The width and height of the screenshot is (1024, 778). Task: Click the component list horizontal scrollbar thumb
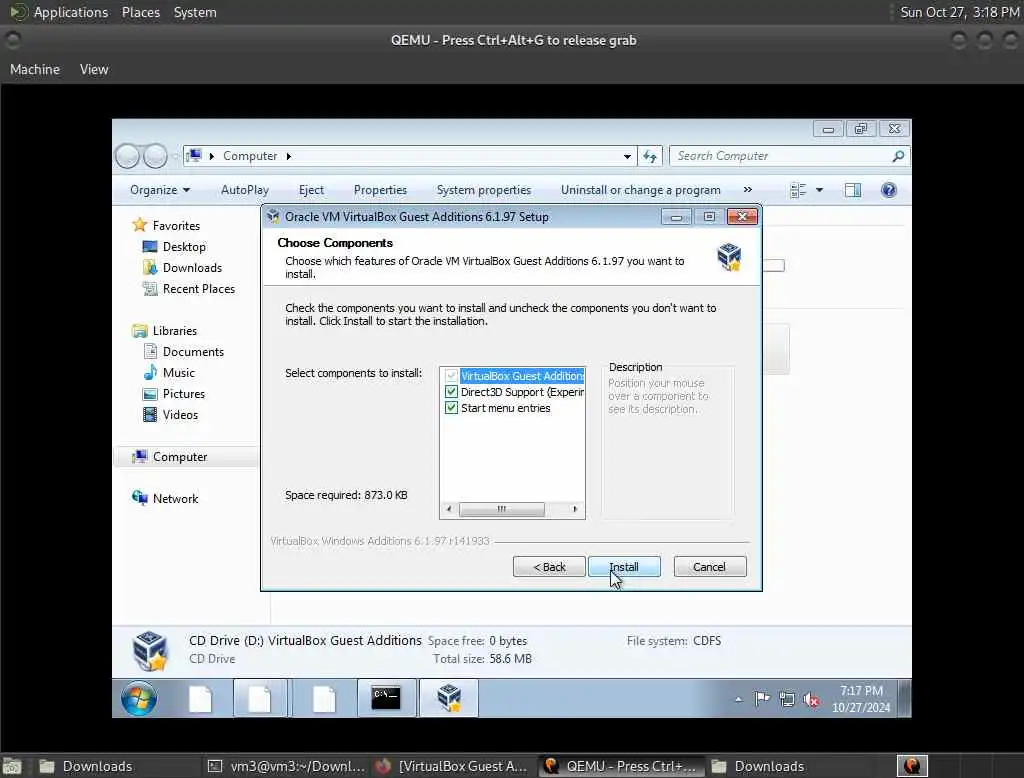502,509
